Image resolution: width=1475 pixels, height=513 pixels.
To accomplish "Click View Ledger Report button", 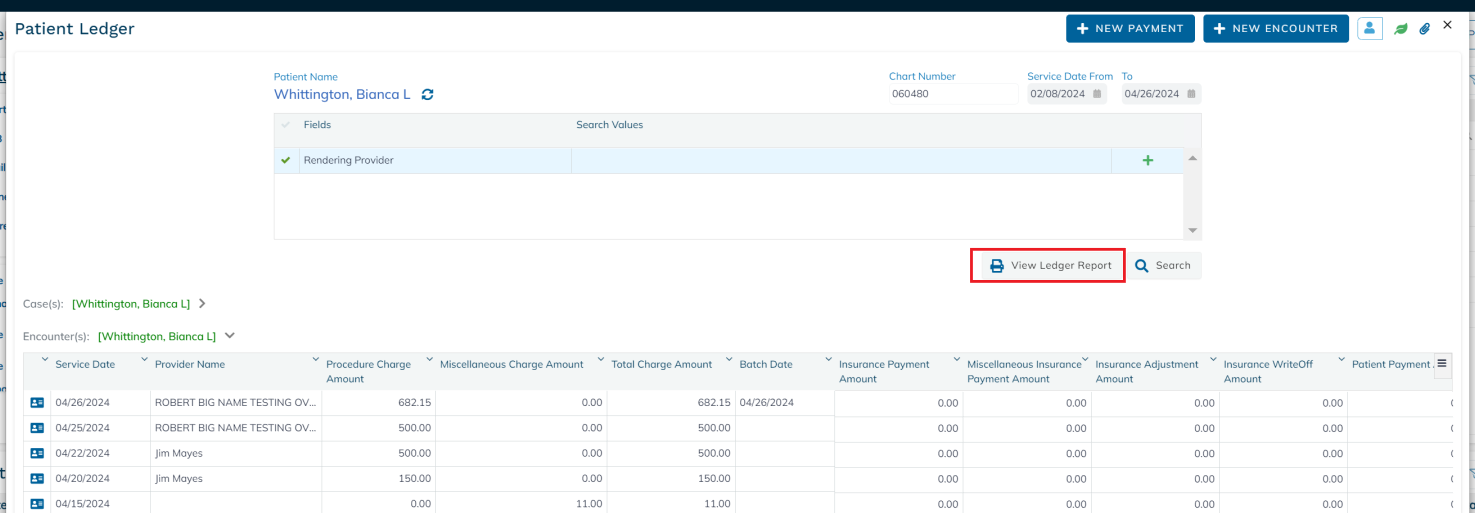I will point(1050,266).
